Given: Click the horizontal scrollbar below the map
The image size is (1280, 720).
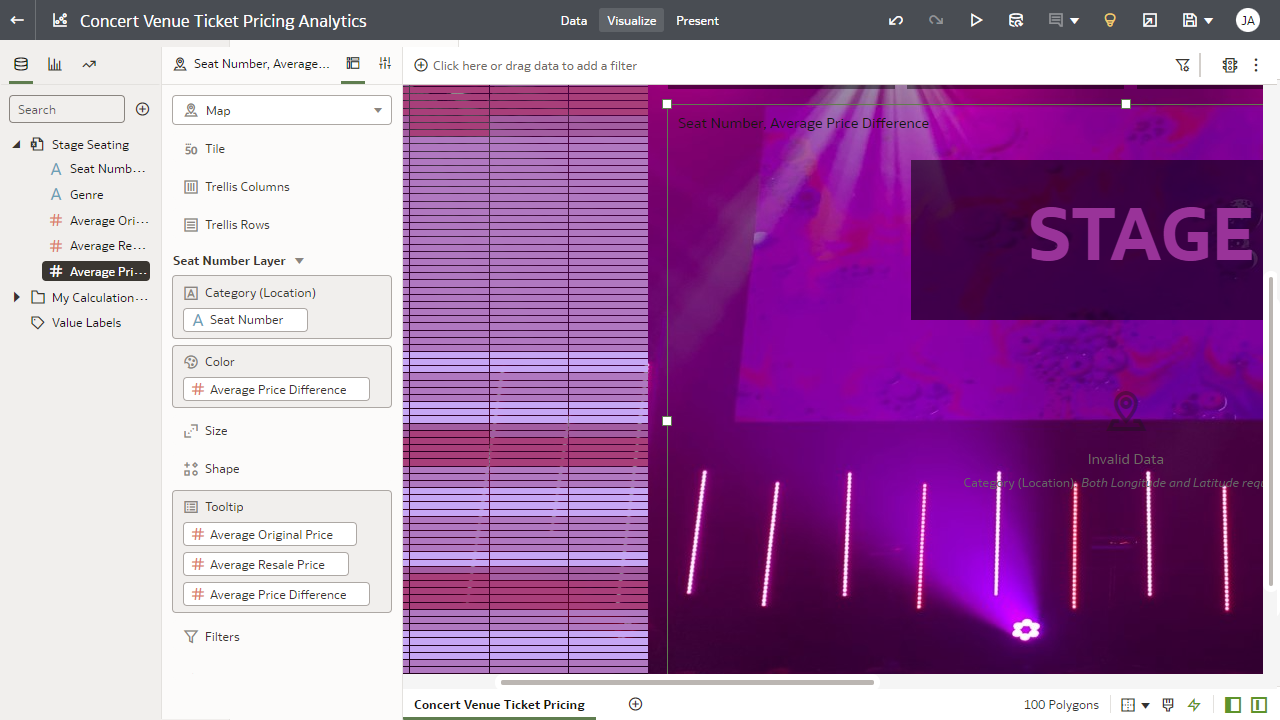Looking at the screenshot, I should [x=686, y=682].
